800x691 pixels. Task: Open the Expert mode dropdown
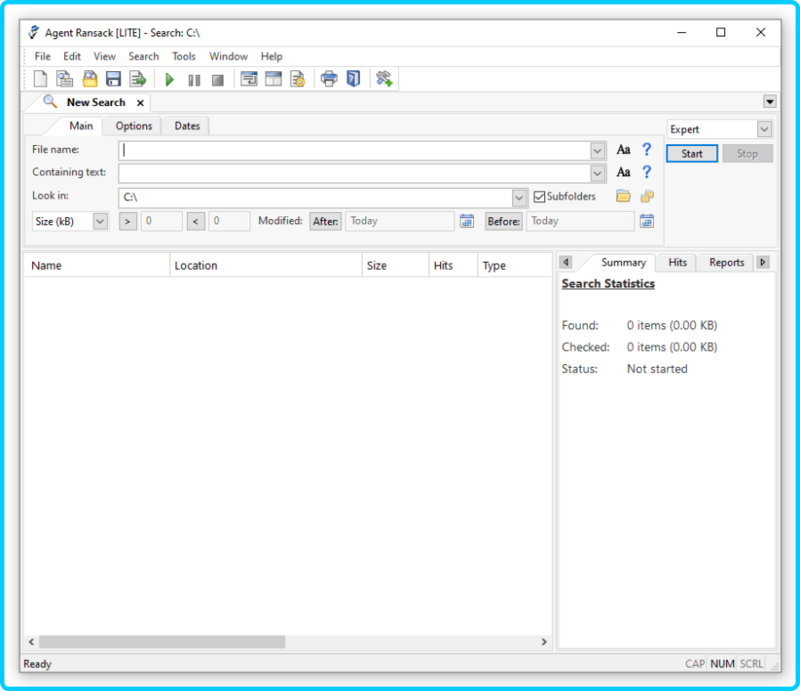pyautogui.click(x=764, y=129)
